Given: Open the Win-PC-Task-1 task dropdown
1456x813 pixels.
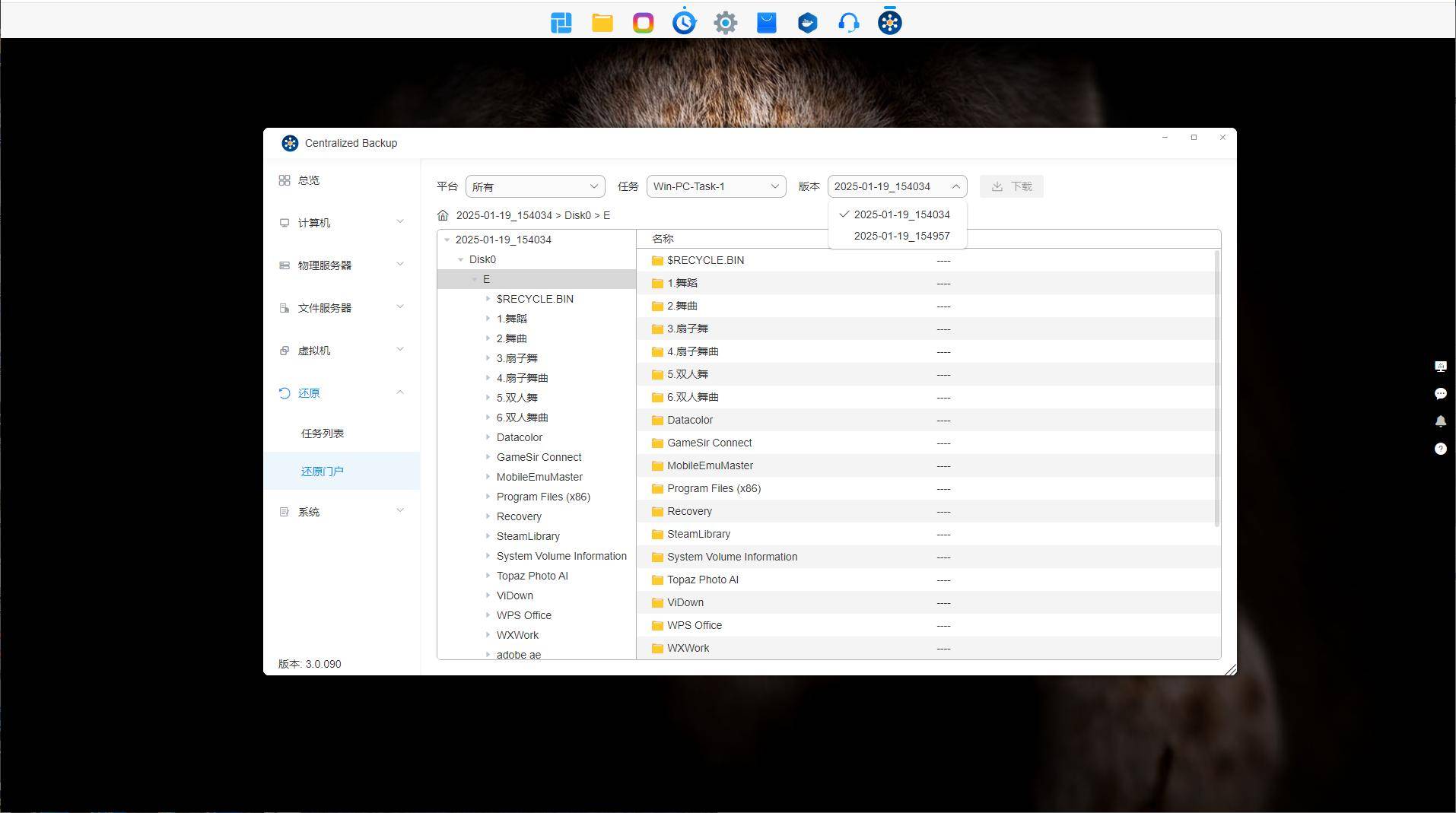Looking at the screenshot, I should point(716,187).
